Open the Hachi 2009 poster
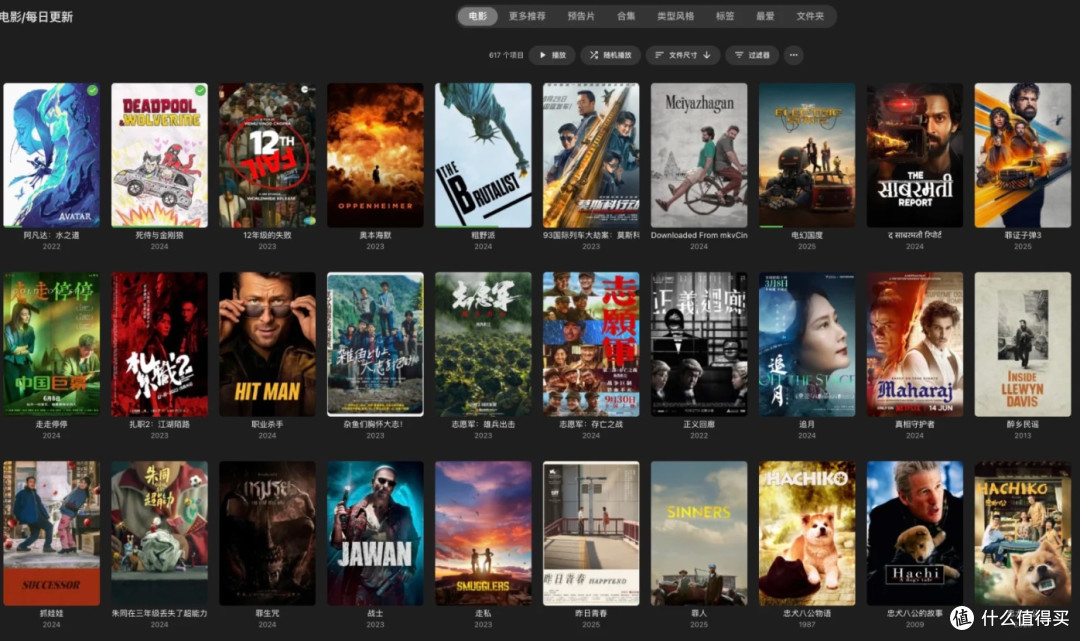This screenshot has width=1080, height=641. (x=915, y=534)
